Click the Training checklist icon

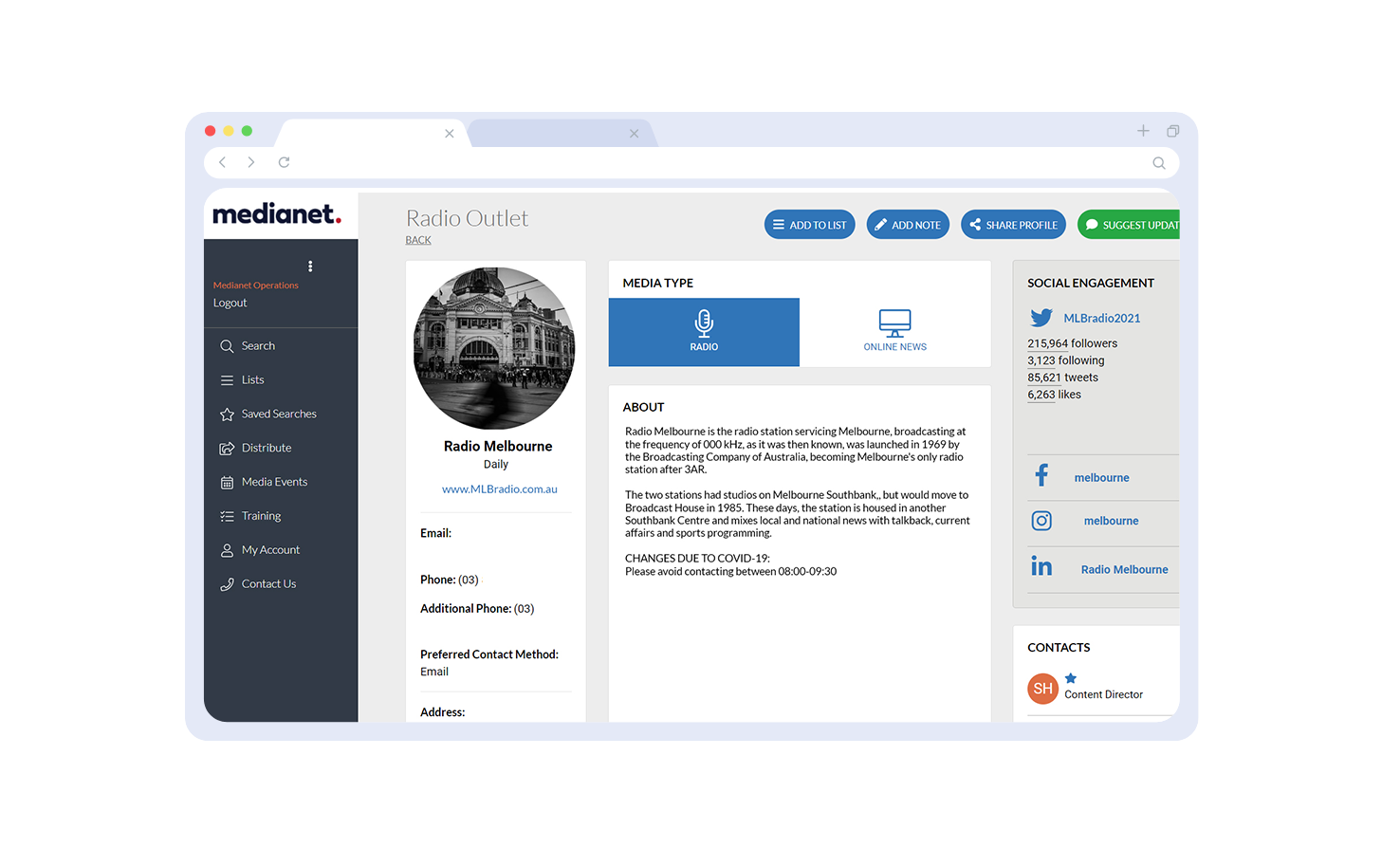[x=227, y=517]
